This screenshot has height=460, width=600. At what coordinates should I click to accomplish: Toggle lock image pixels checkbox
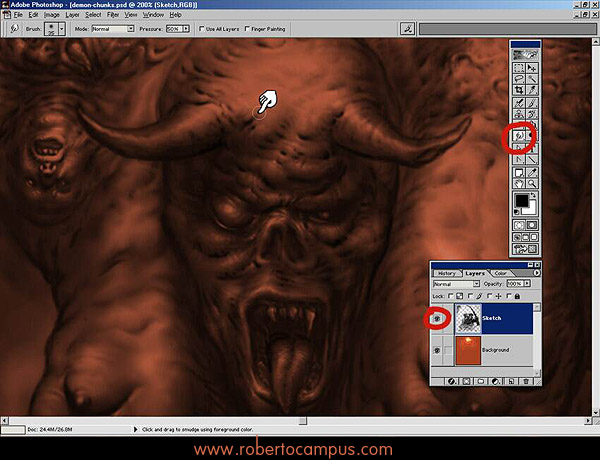tap(470, 296)
